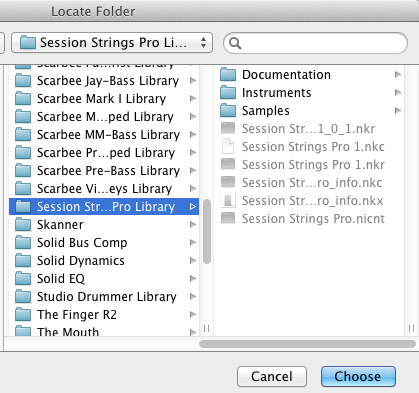Select the ro_info.nkx file icon
This screenshot has width=419, height=393.
[x=228, y=200]
